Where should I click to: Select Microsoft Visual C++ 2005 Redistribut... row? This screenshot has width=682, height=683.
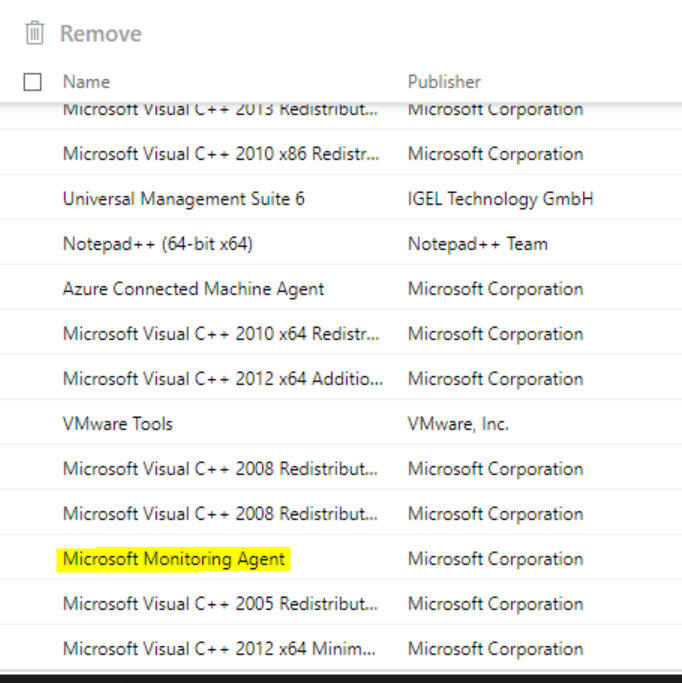click(341, 604)
